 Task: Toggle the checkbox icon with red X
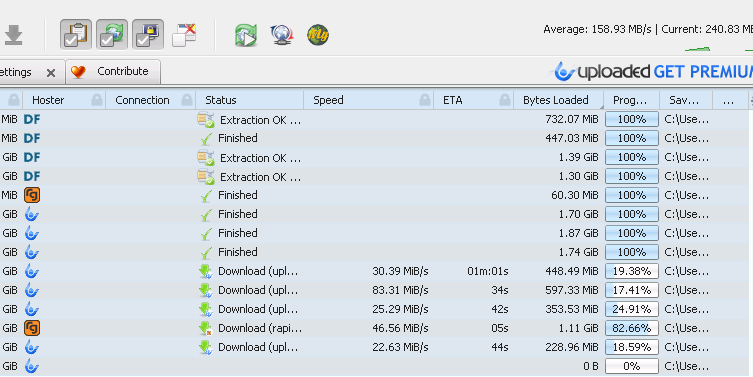pyautogui.click(x=184, y=35)
